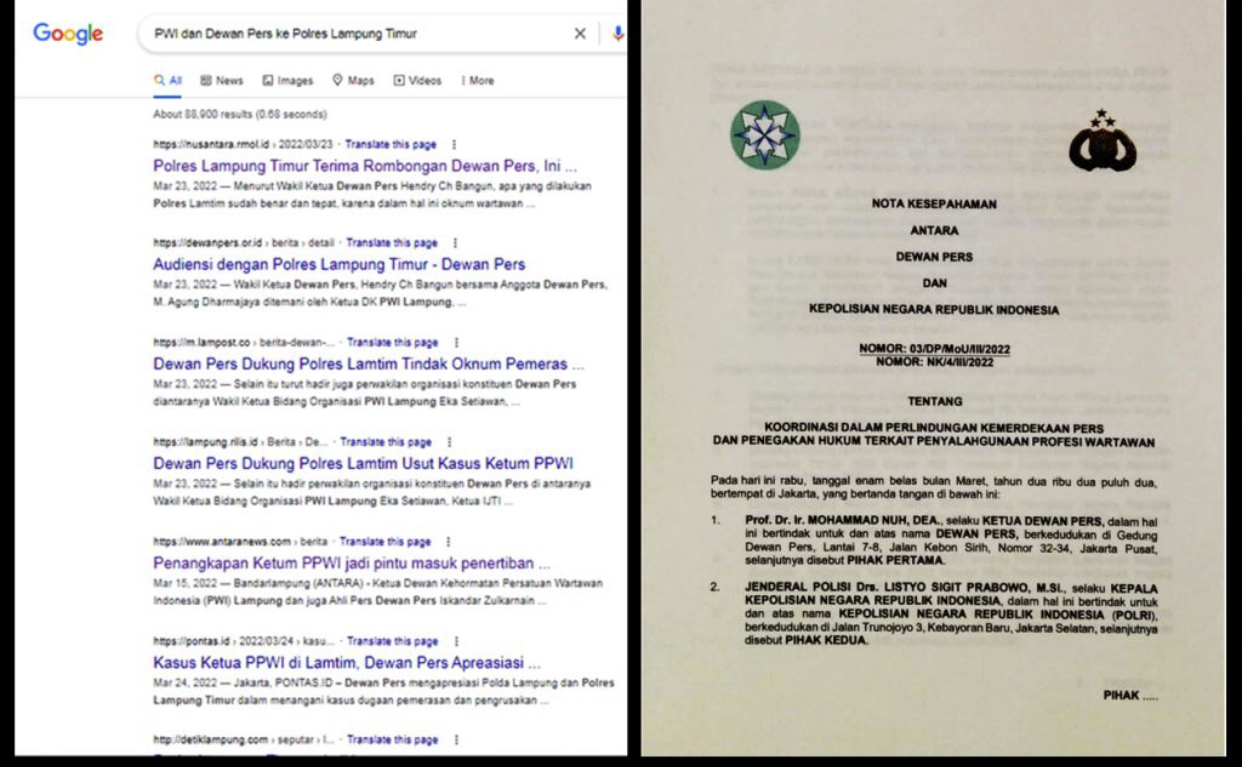
Task: Click NOMOR: NK/4/III/2022 line in document
Action: click(934, 362)
